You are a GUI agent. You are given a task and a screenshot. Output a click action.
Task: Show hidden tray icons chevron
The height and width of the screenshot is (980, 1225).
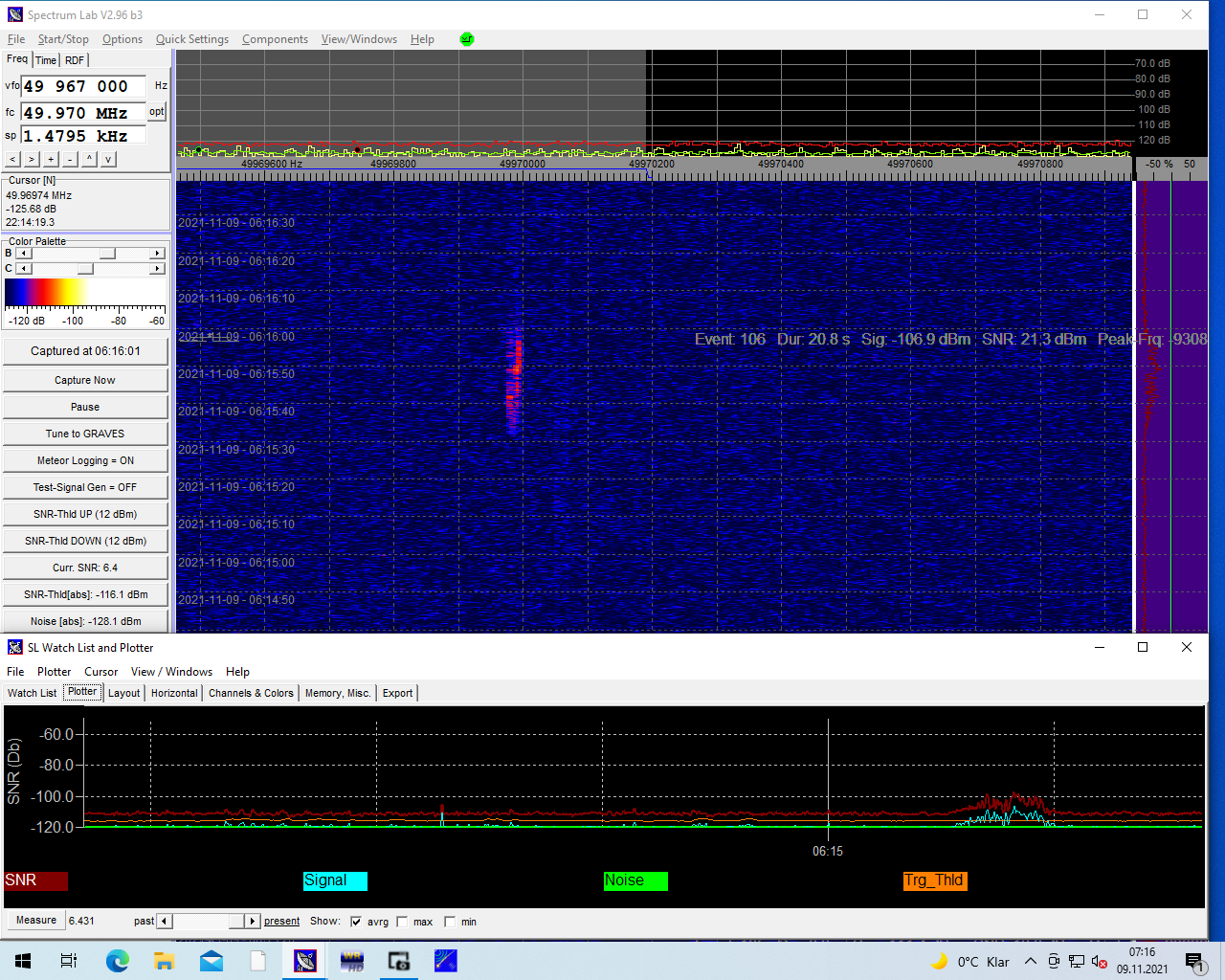(1031, 962)
